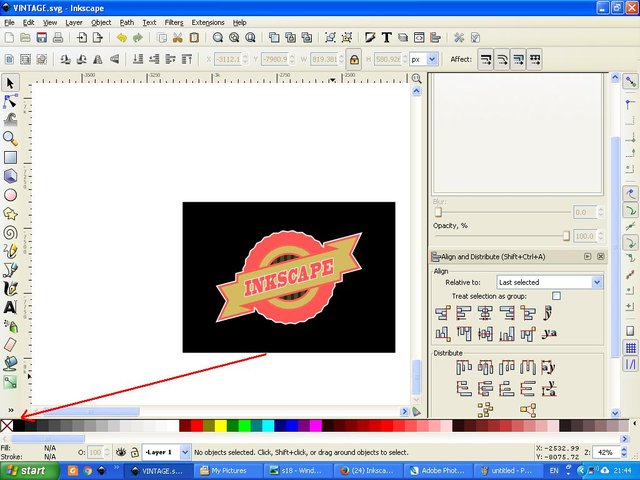640x480 pixels.
Task: Open Text and Font dialog icon
Action: pyautogui.click(x=386, y=38)
